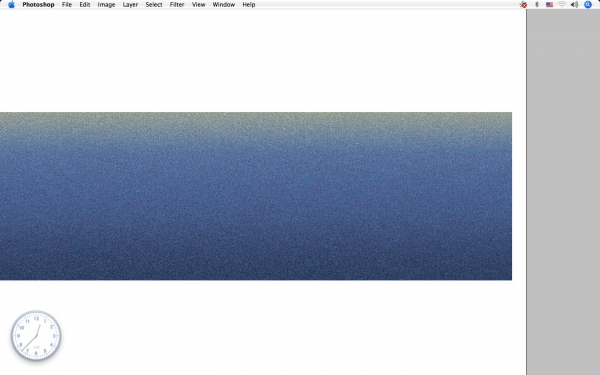
Task: Click the gray area beside canvas
Action: click(563, 192)
